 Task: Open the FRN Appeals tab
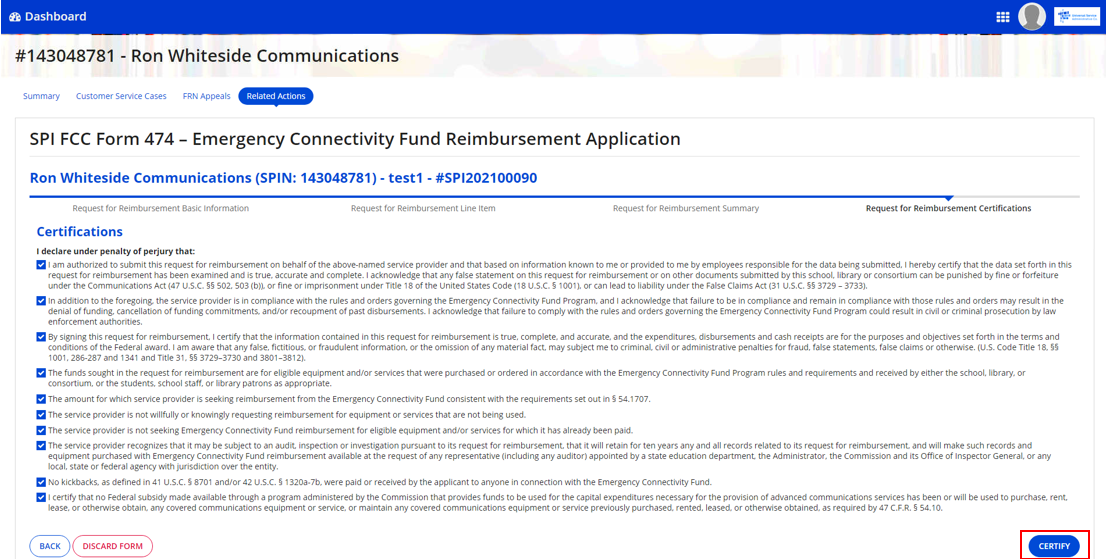coord(206,96)
